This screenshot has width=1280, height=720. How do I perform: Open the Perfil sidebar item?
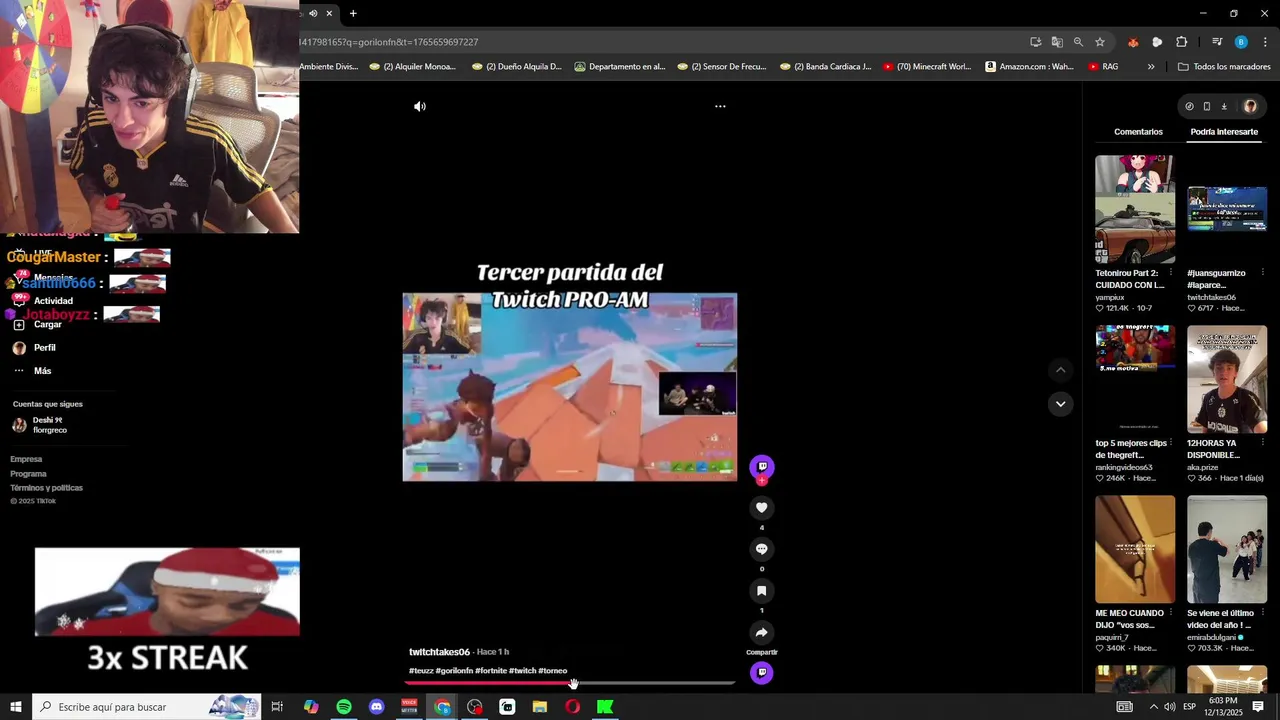[34, 348]
